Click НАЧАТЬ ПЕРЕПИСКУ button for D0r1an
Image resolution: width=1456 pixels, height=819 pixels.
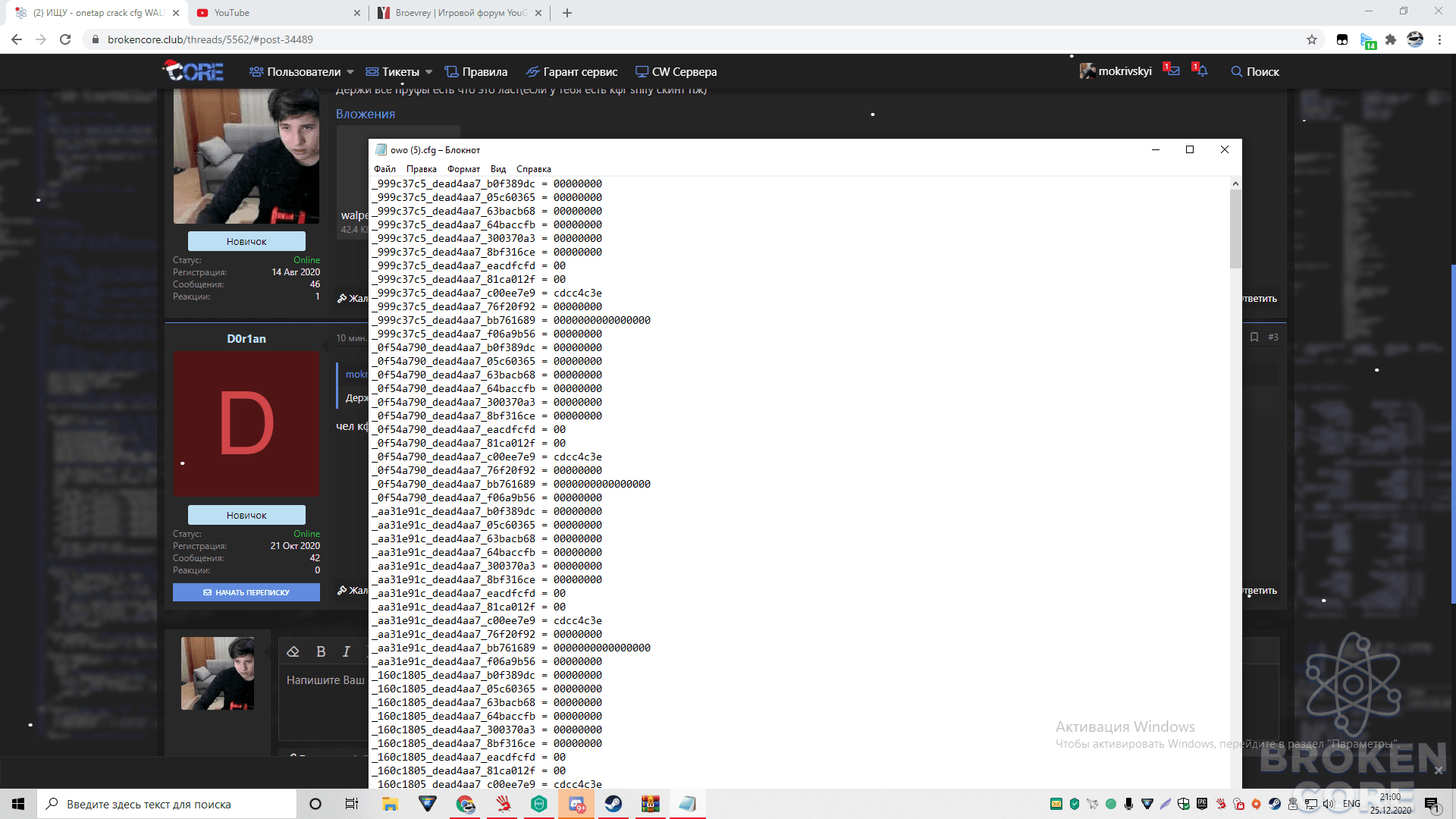[246, 592]
